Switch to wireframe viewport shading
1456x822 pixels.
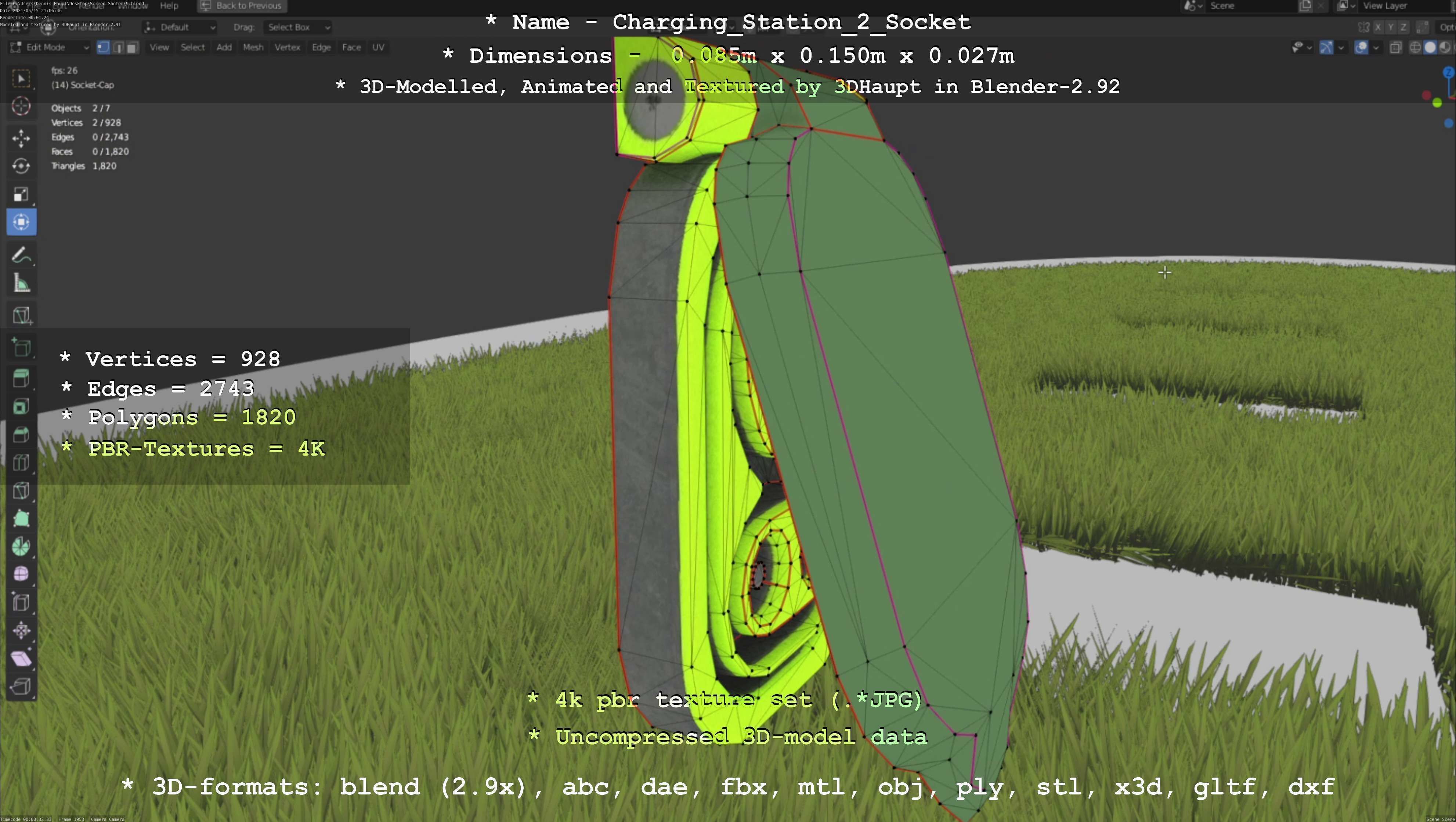[x=1415, y=47]
